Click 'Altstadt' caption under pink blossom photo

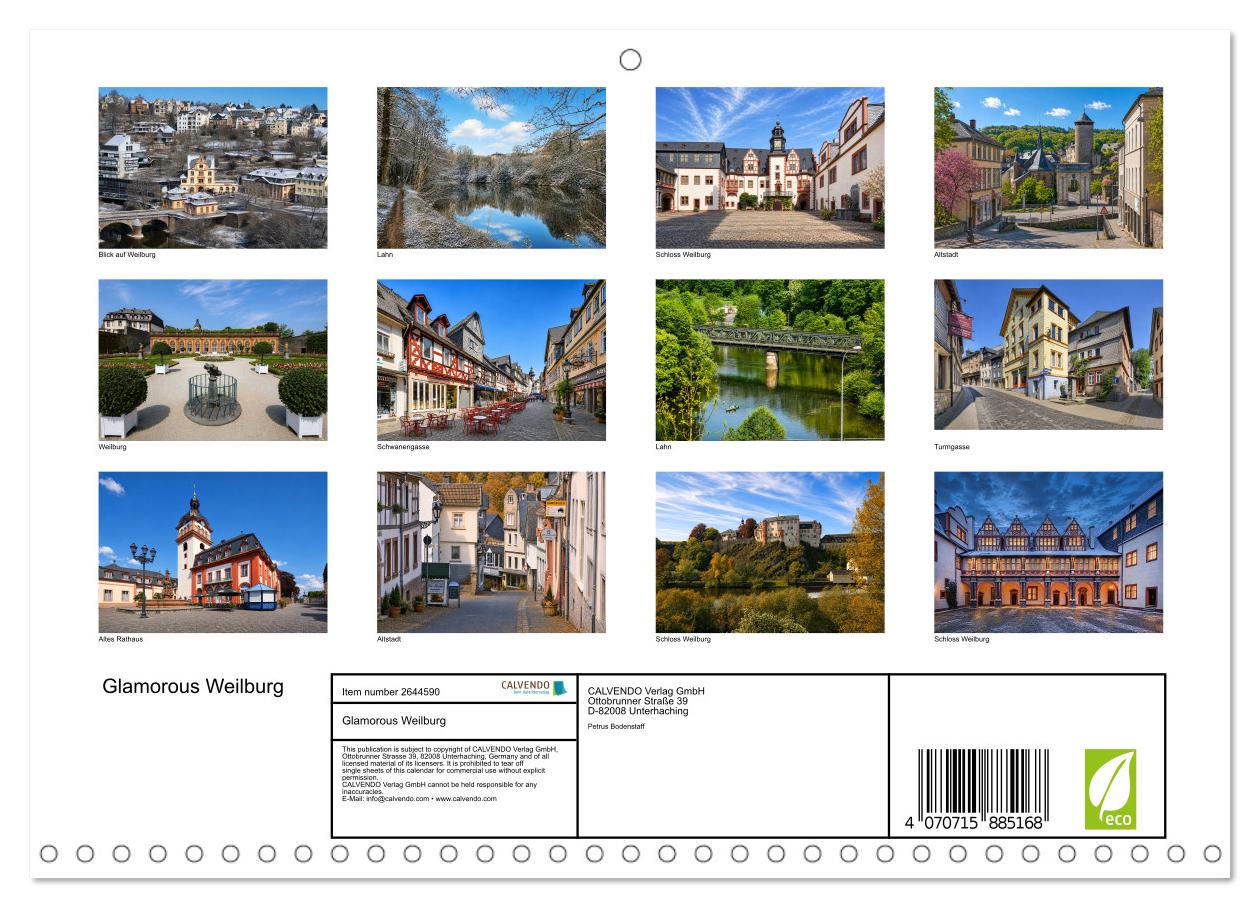(946, 255)
